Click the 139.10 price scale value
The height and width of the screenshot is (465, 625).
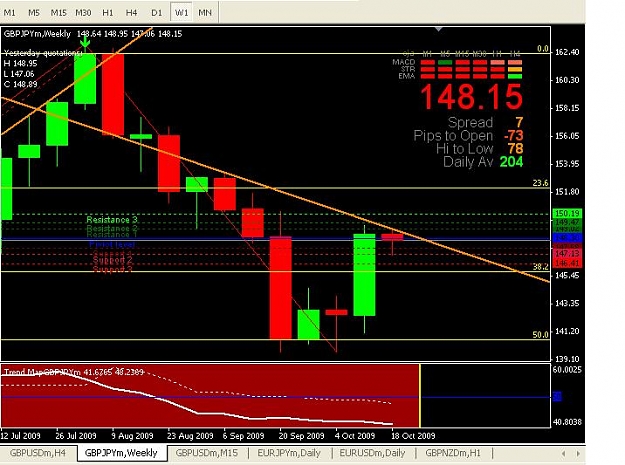[x=567, y=359]
